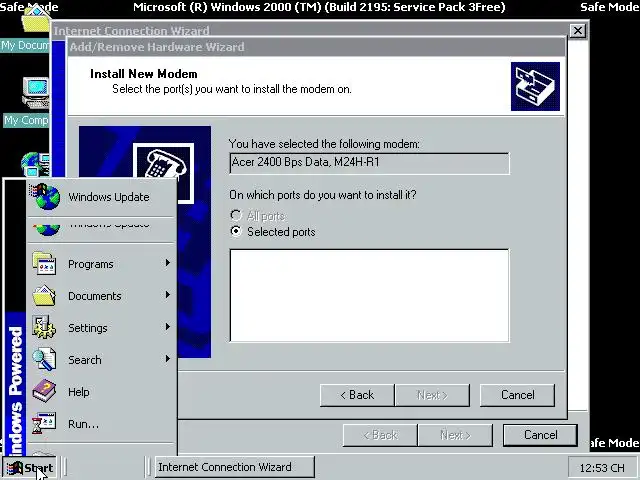
Task: Expand the Search submenu arrow
Action: [168, 359]
